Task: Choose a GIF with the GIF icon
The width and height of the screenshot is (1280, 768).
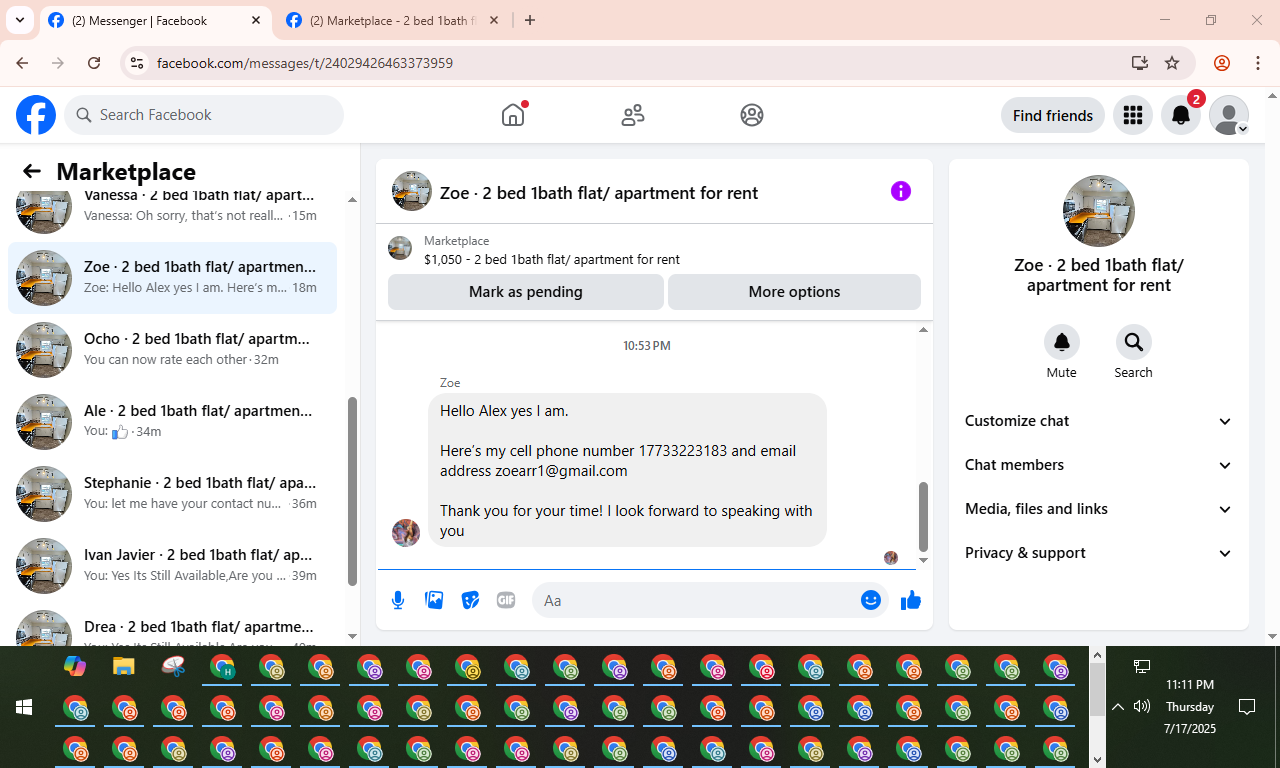Action: (506, 600)
